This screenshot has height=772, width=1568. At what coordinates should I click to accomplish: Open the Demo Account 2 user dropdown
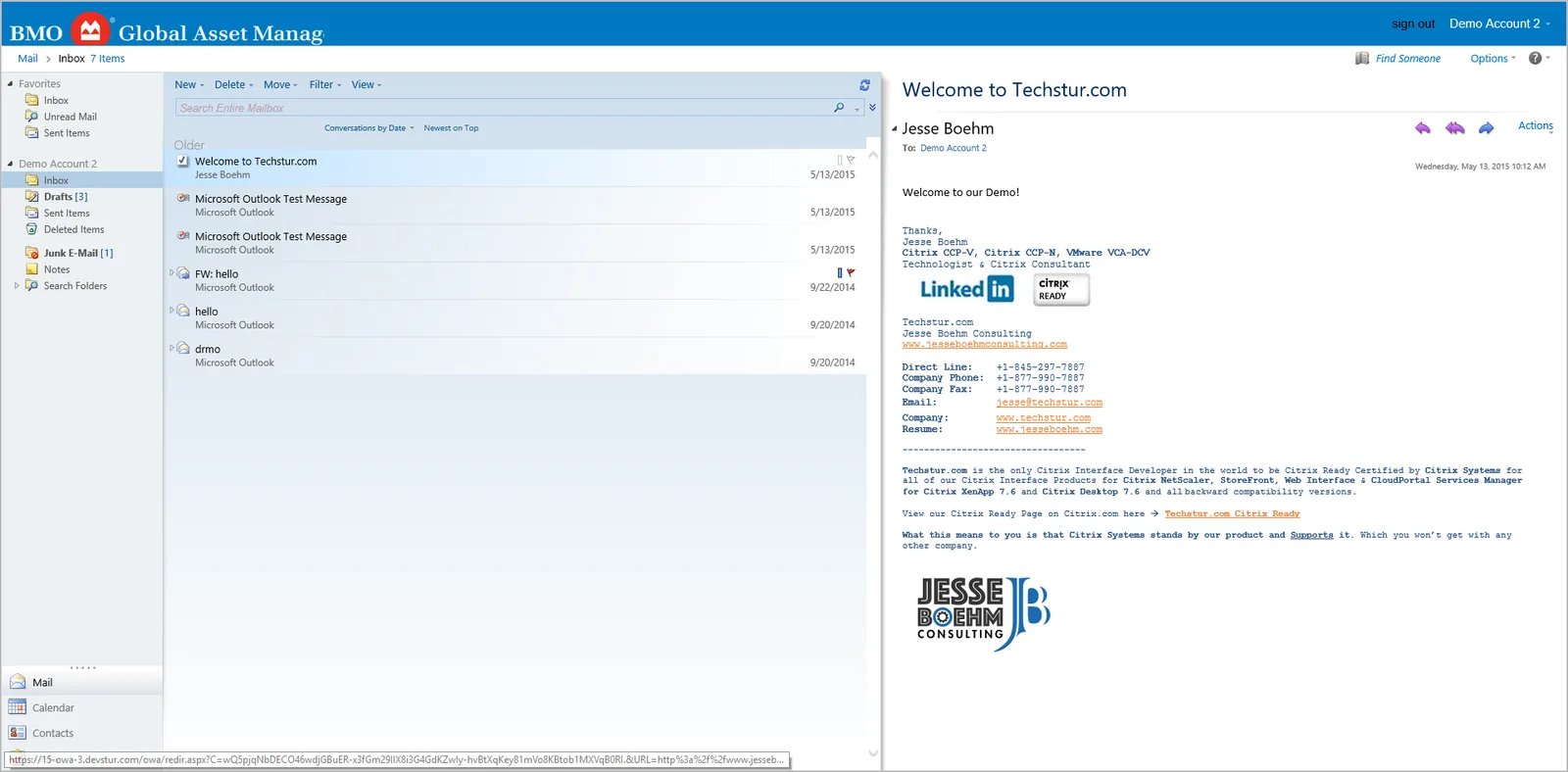[x=1499, y=24]
